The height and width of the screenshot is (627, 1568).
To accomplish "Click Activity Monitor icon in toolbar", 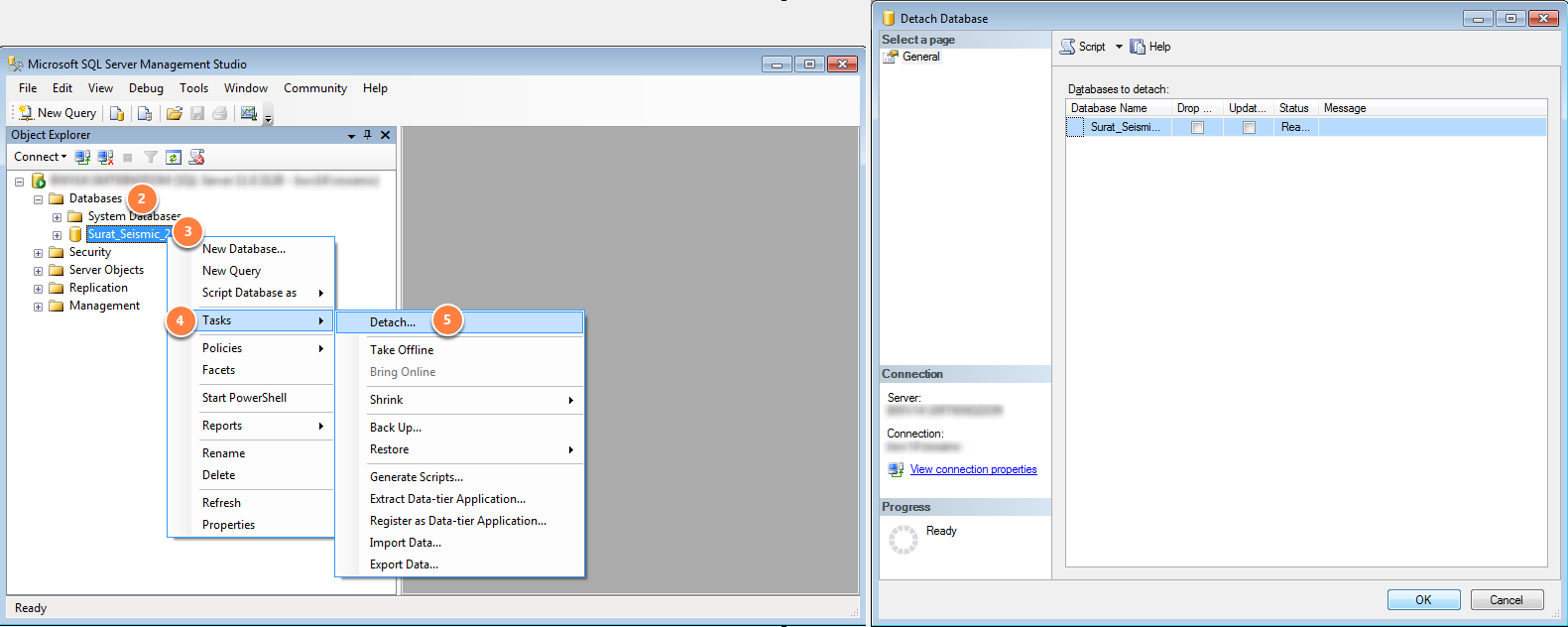I will point(249,113).
